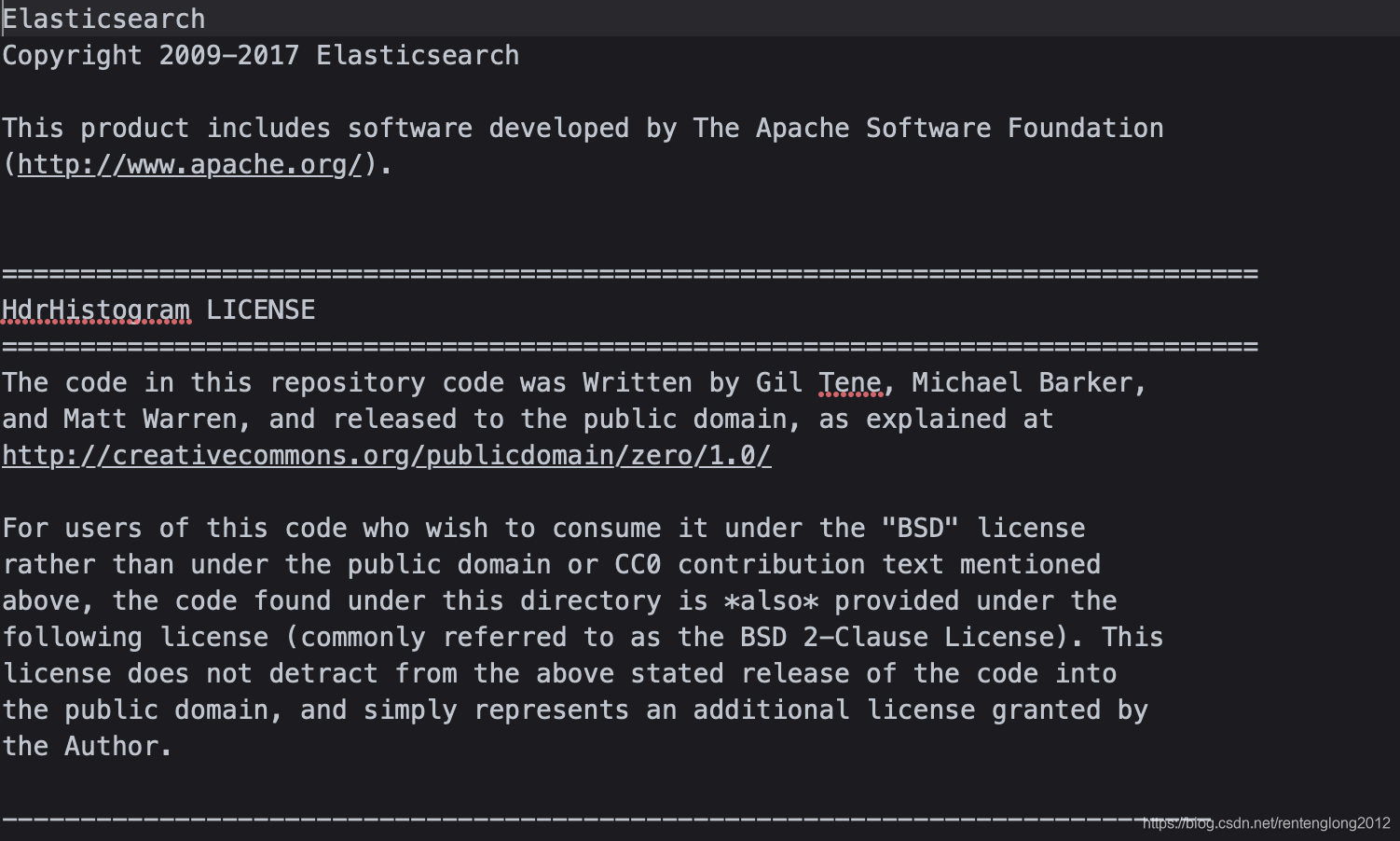
Task: Click the line "the public domain, and simply represents"
Action: [x=575, y=710]
